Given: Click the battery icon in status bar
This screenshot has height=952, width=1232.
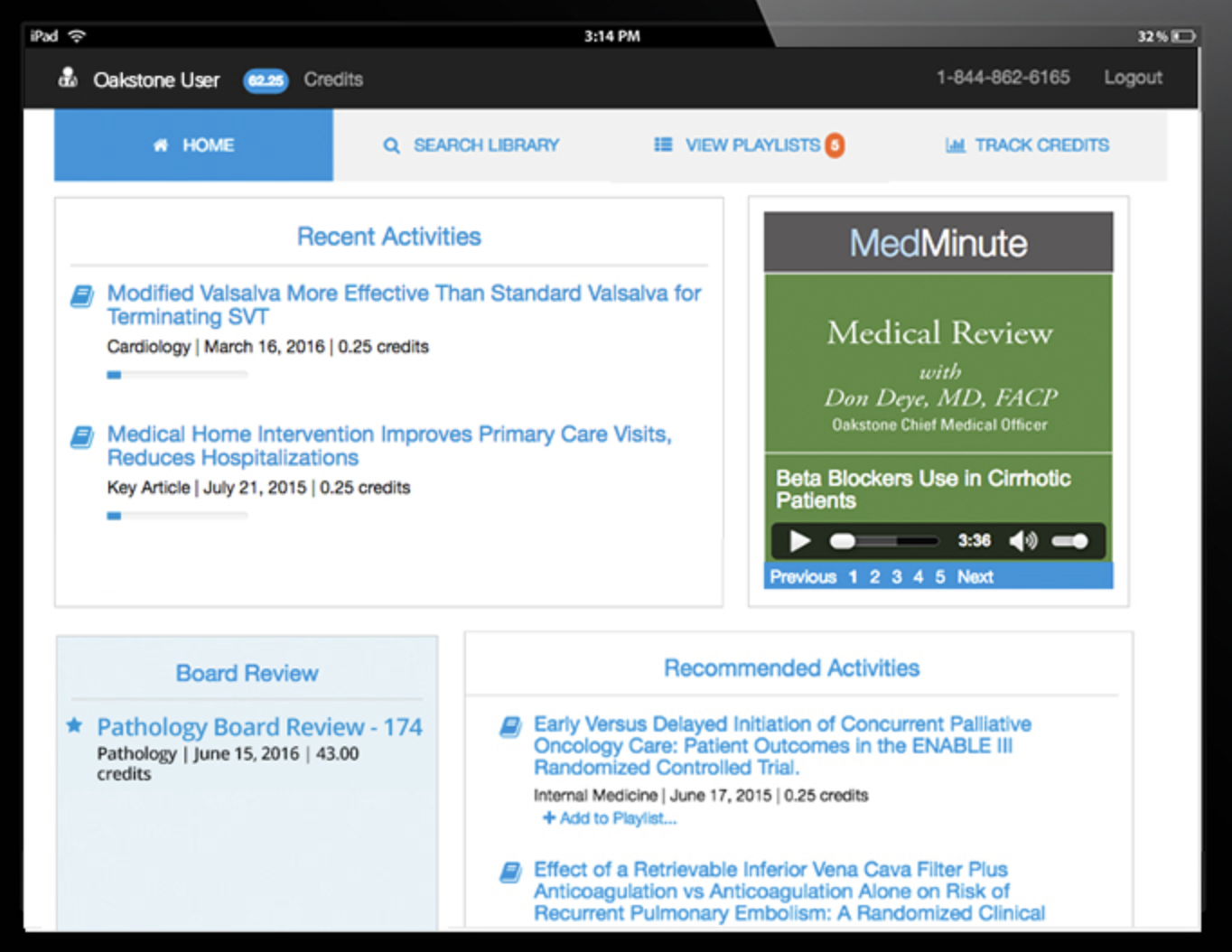Looking at the screenshot, I should tap(1184, 36).
